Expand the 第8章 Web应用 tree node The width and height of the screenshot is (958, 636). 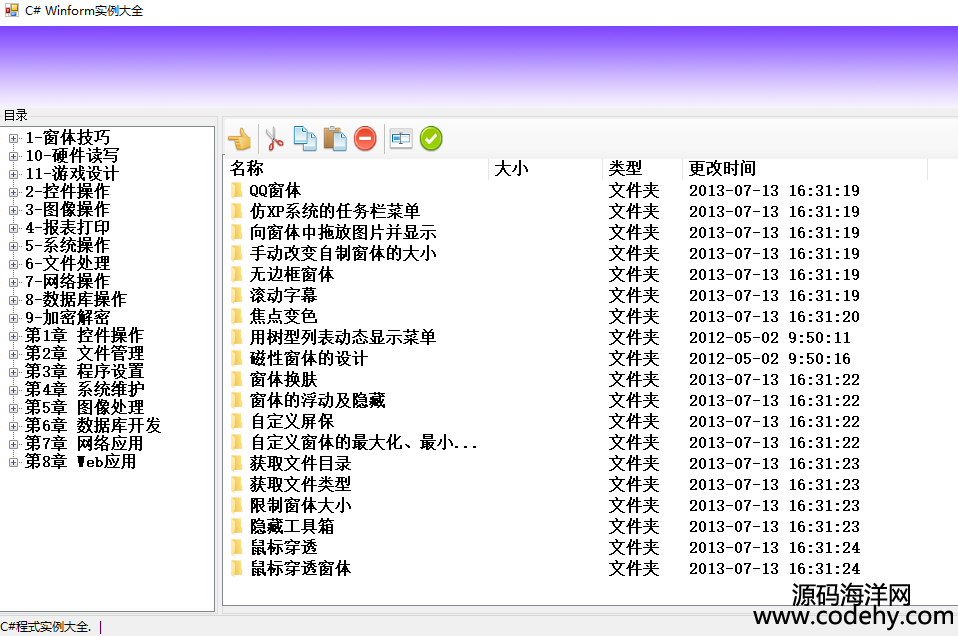point(13,462)
